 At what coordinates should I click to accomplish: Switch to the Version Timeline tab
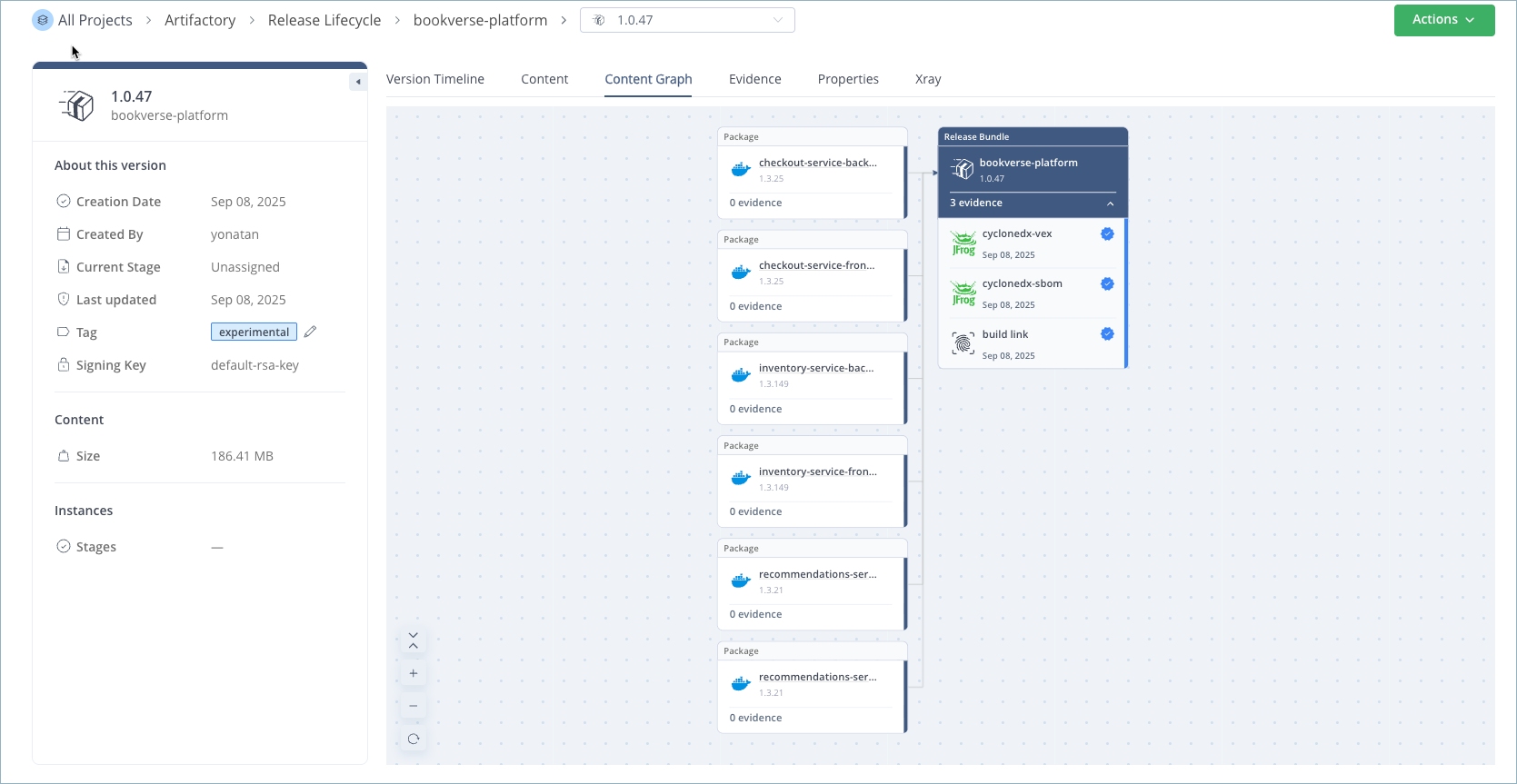[x=435, y=79]
